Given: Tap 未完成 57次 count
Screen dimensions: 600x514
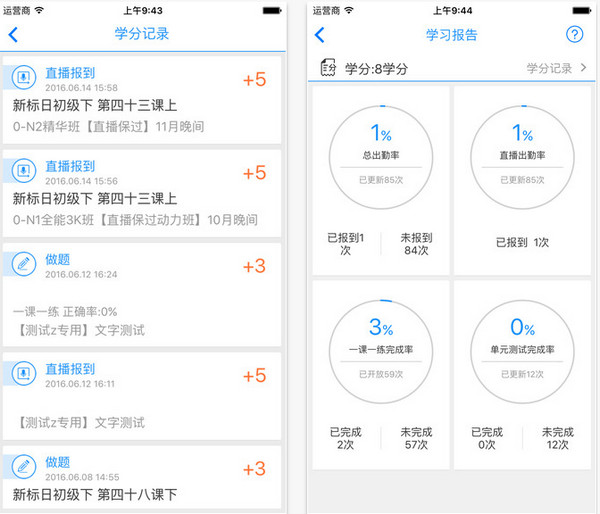Looking at the screenshot, I should (416, 438).
